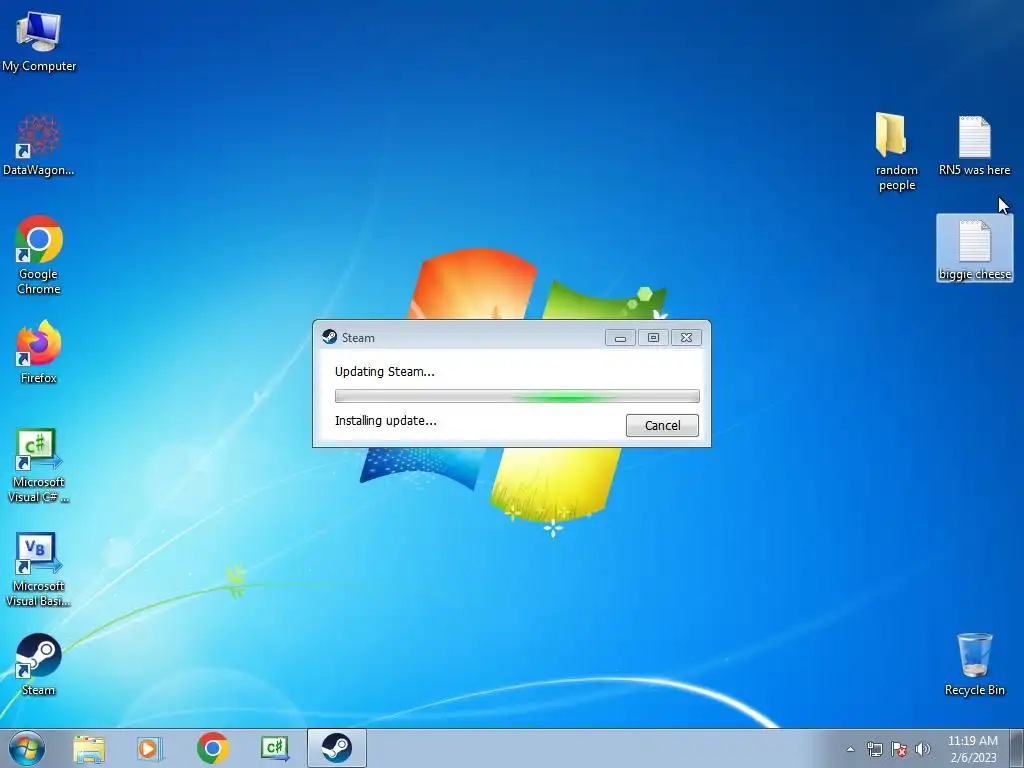
Task: Show hidden tray icons arrow
Action: tap(850, 749)
